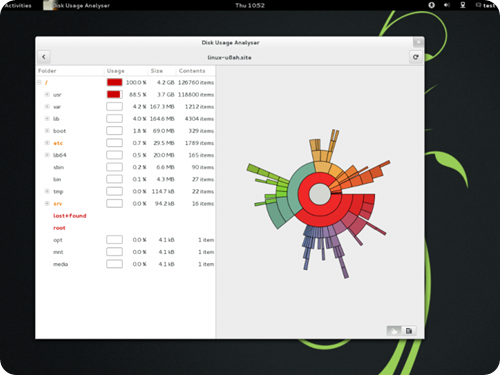Click the 'linux-u8ah.site' location title
Screen dimensions: 500x375
(x=230, y=57)
